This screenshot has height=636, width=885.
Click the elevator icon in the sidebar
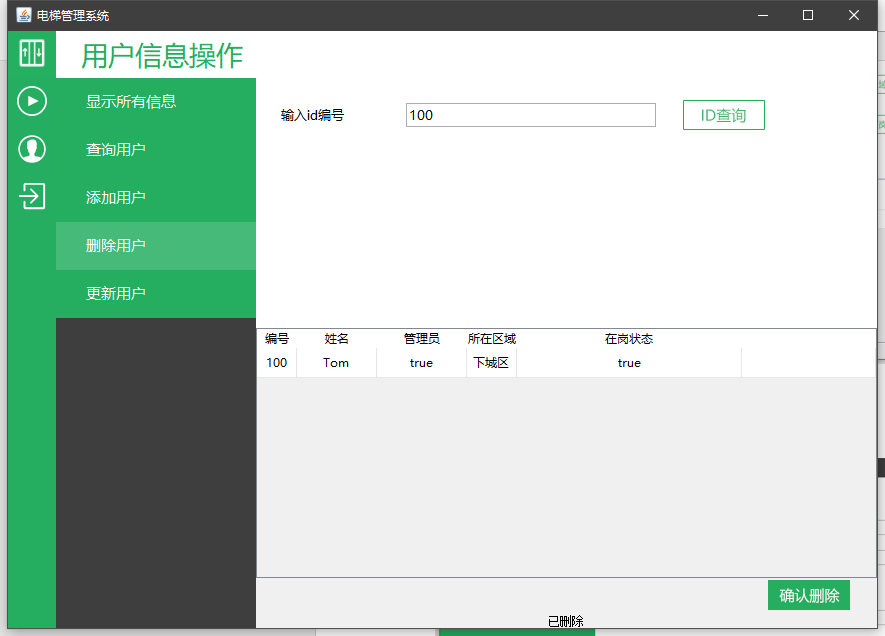pos(32,54)
